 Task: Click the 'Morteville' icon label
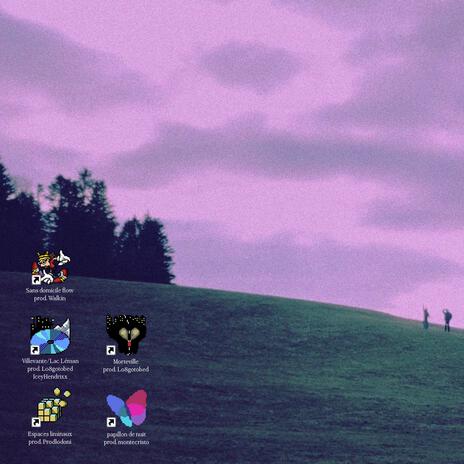coord(126,361)
